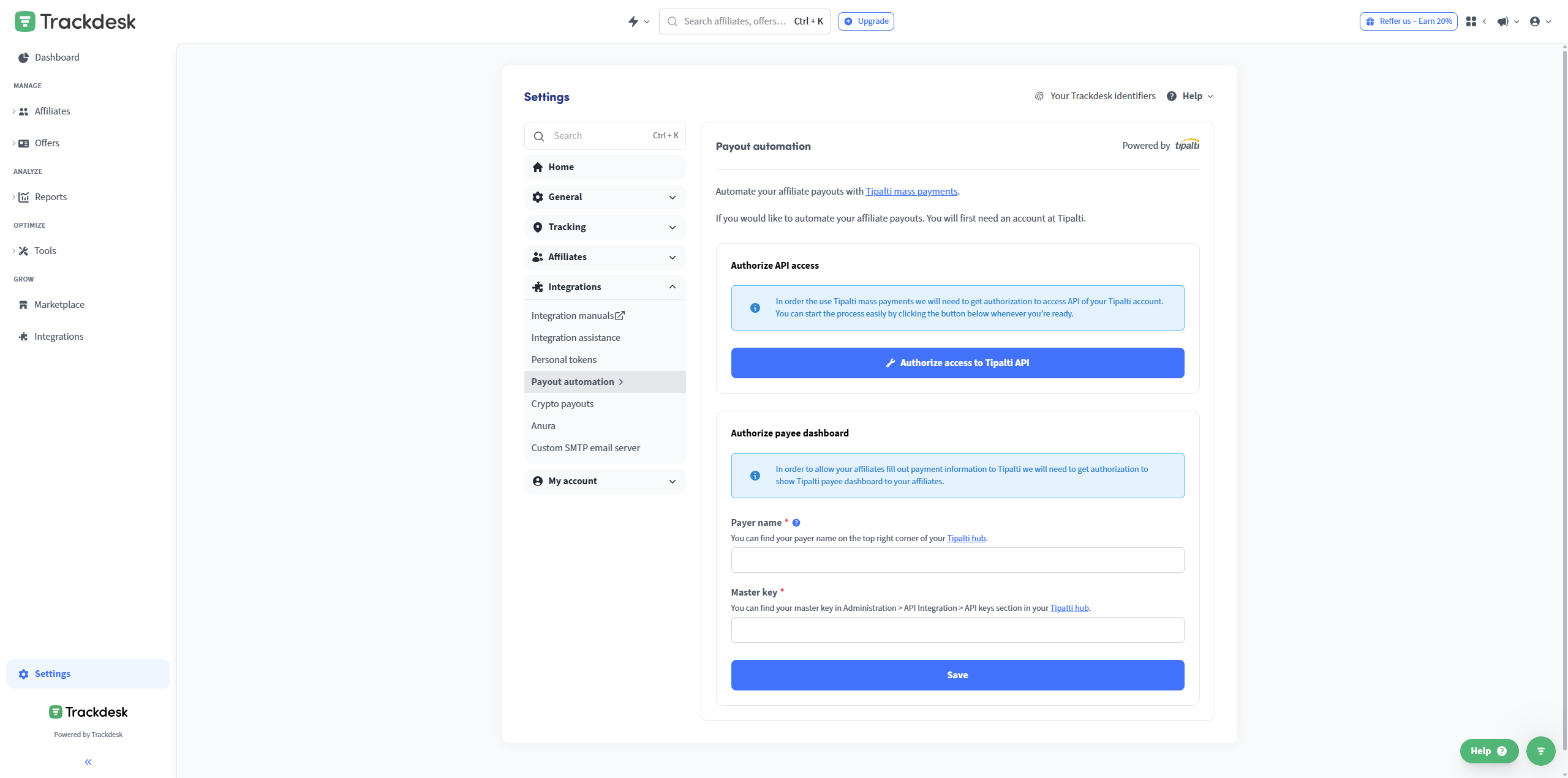Open Integrations from the left sidebar

pos(59,336)
